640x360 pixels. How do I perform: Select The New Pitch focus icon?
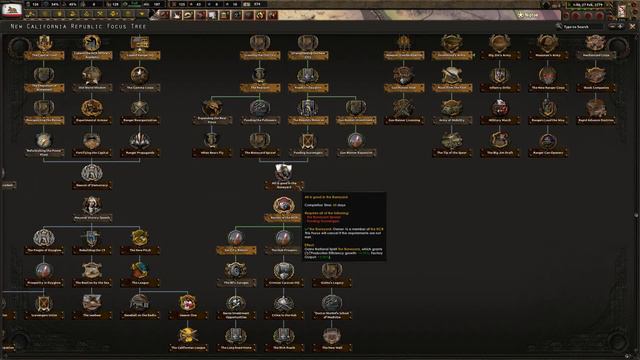point(140,238)
